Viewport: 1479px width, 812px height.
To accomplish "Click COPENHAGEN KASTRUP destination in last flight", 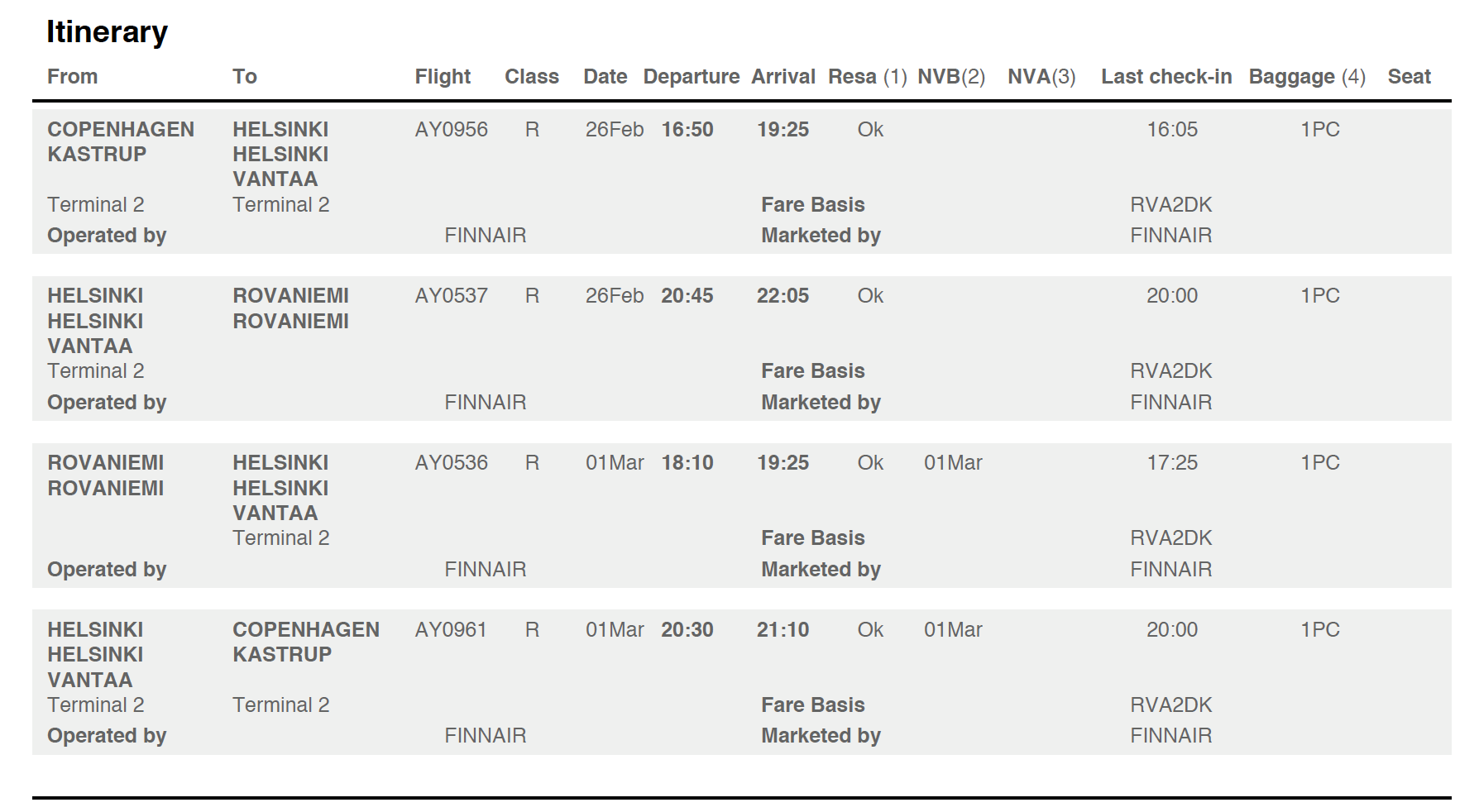I will click(306, 642).
